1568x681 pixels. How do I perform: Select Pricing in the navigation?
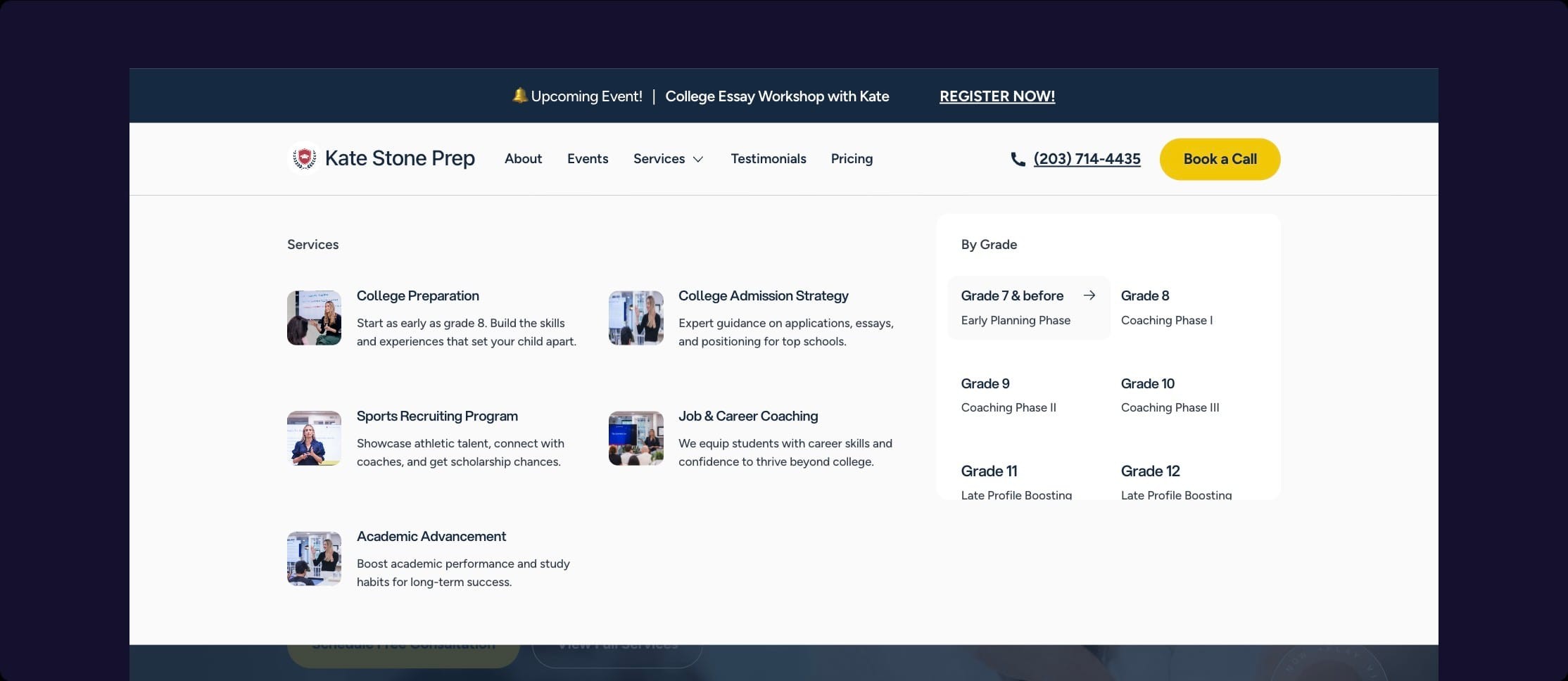tap(852, 159)
